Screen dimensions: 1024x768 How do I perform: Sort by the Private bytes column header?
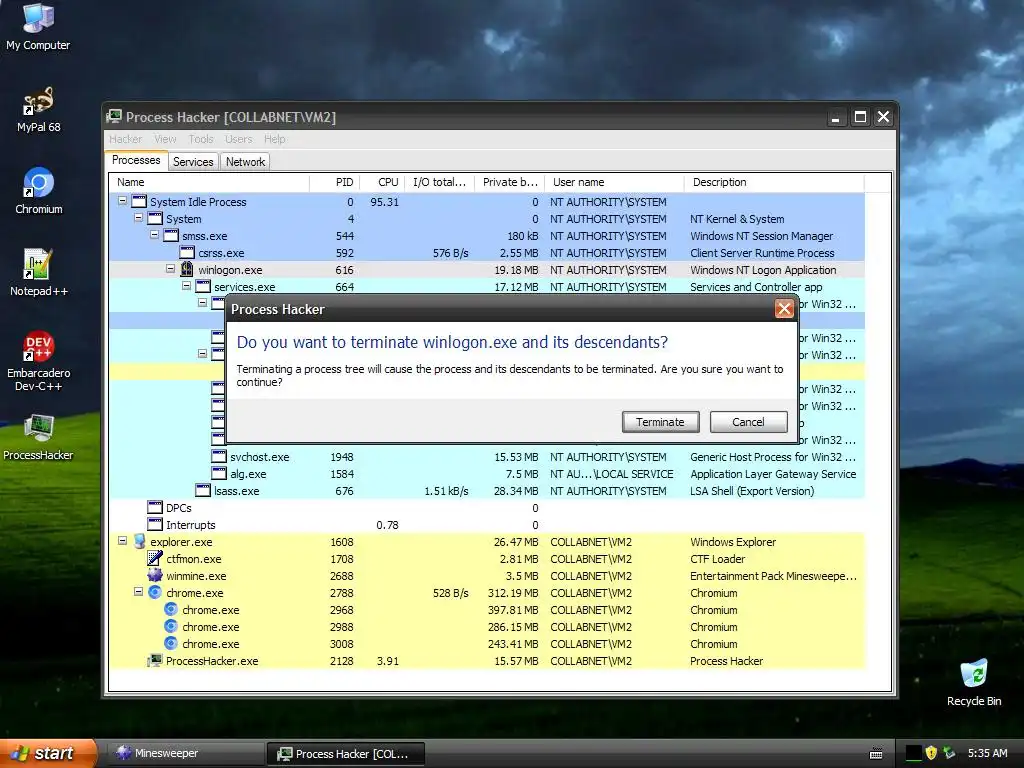pyautogui.click(x=509, y=182)
